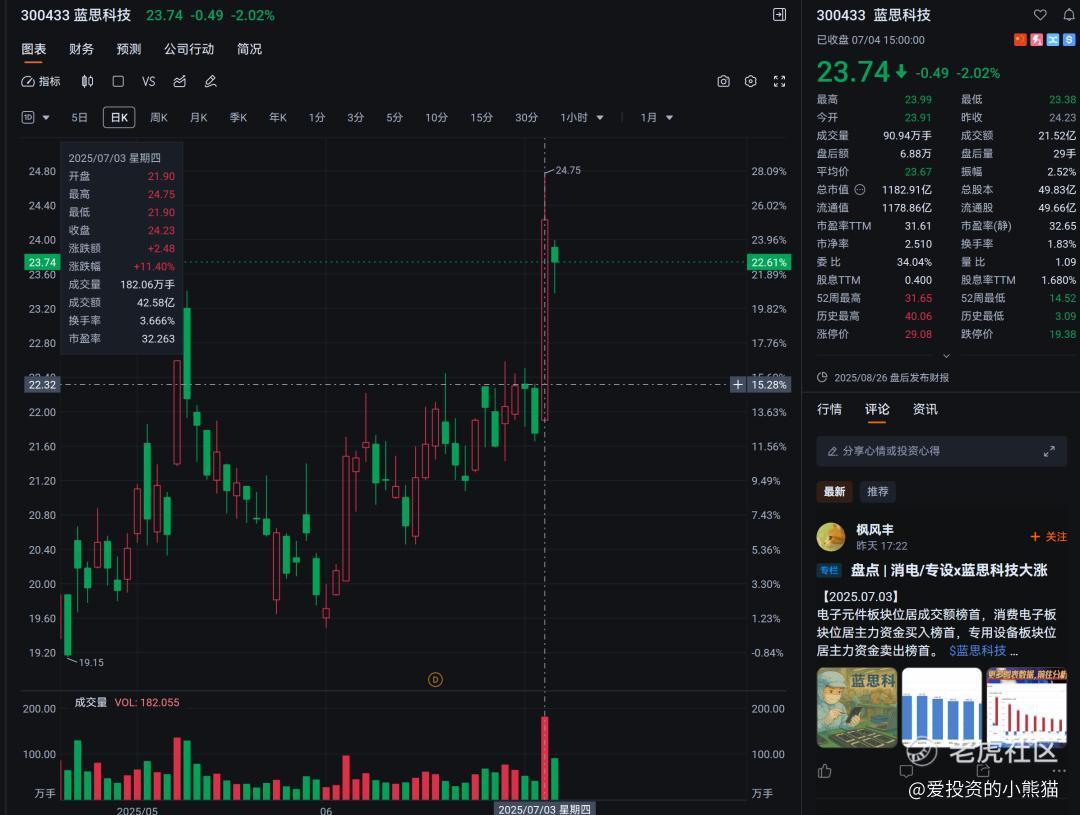Click the 总市值 info circle icon

[860, 189]
